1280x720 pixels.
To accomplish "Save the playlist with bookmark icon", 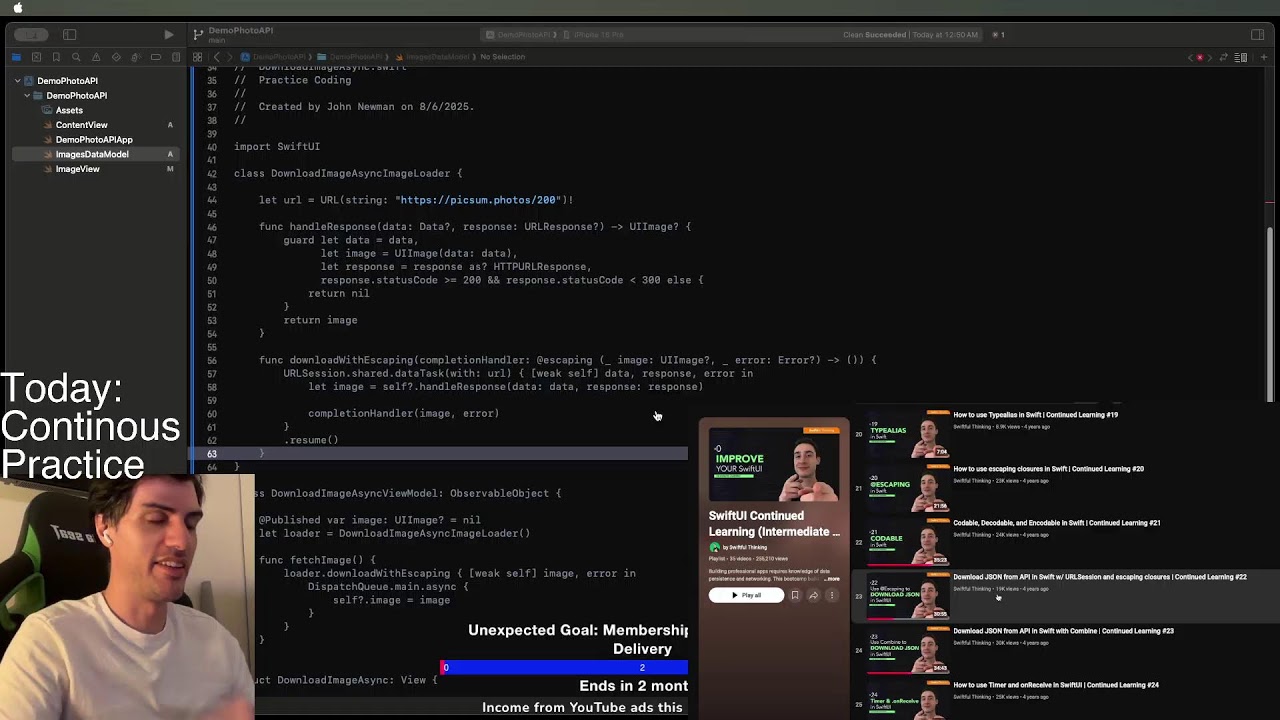I will click(x=795, y=595).
